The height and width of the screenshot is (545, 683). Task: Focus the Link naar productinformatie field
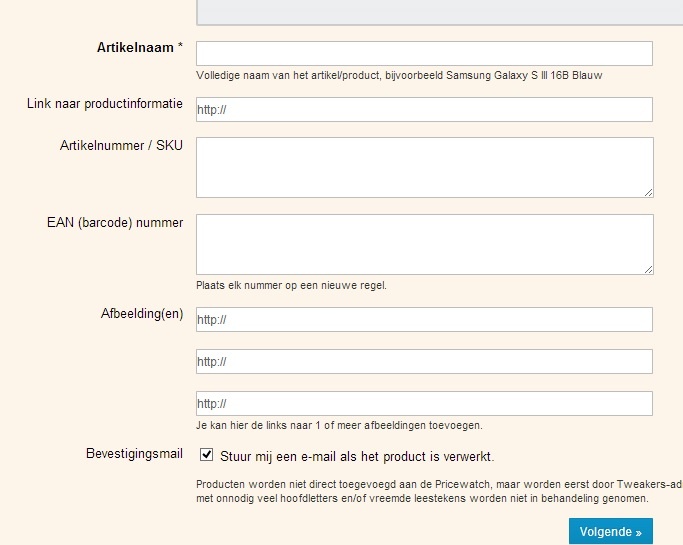(424, 109)
